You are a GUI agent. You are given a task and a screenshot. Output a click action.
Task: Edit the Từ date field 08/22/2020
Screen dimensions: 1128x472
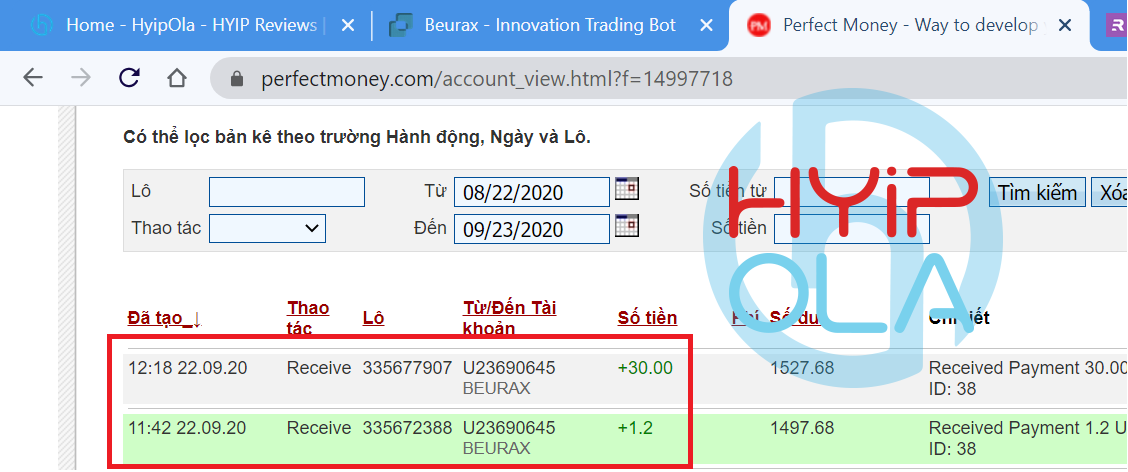(532, 192)
